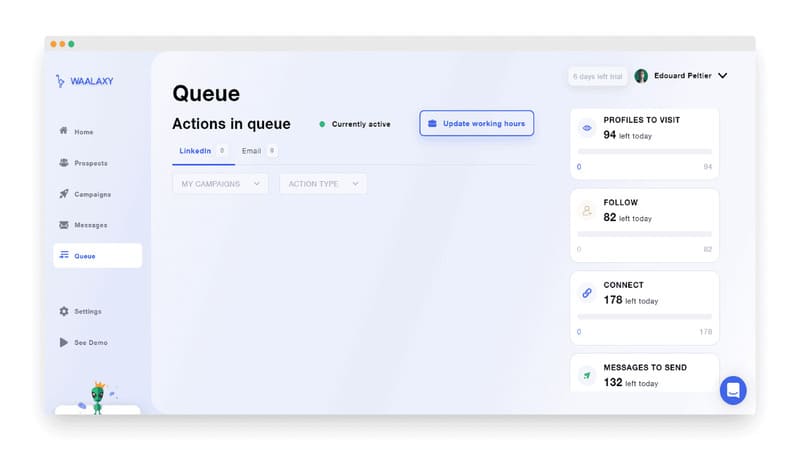Click the days left trial badge
Viewport: 800px width, 450px height.
(597, 77)
